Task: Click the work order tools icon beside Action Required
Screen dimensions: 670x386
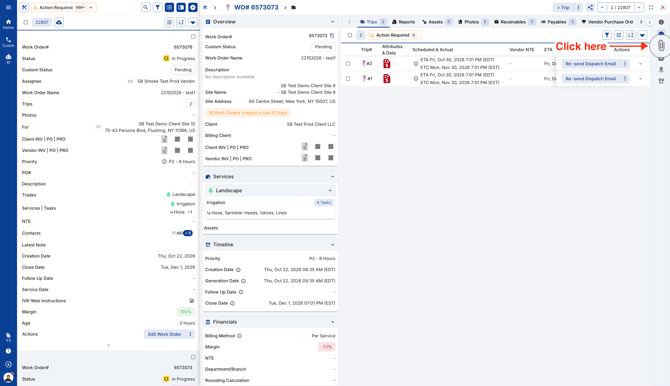Action: pos(24,7)
